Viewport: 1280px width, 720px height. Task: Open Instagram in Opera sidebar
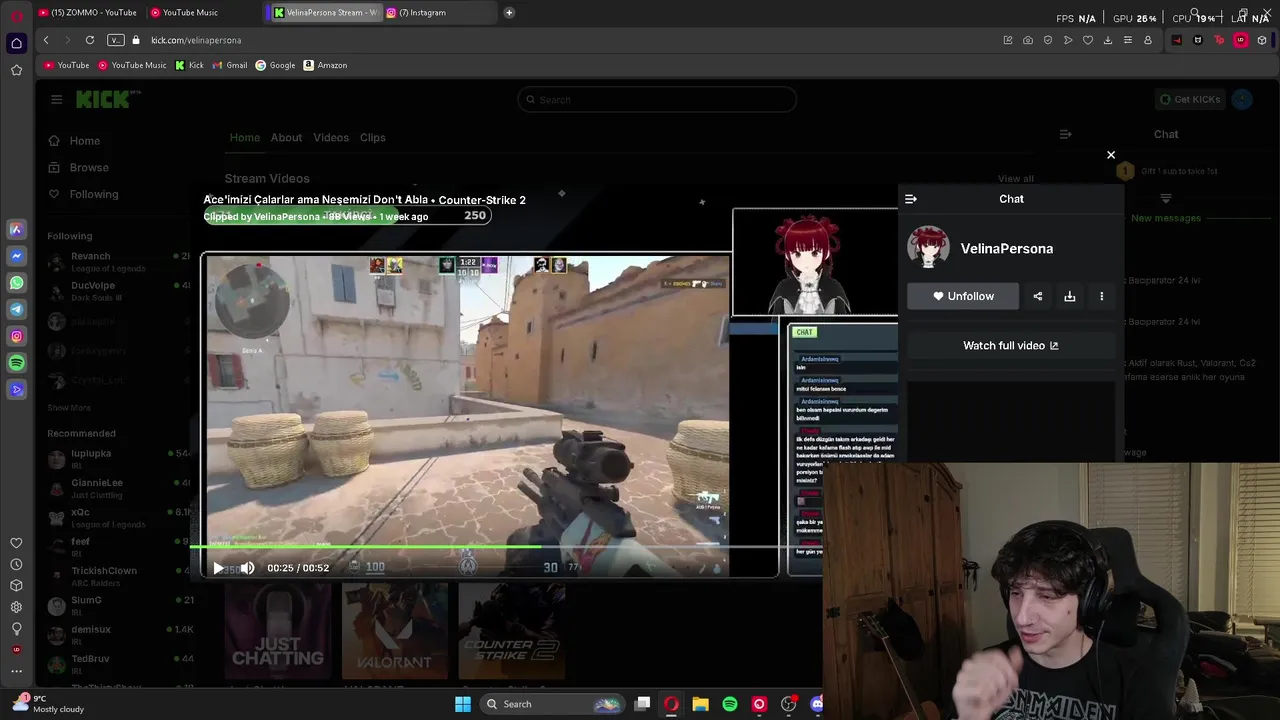pyautogui.click(x=16, y=337)
